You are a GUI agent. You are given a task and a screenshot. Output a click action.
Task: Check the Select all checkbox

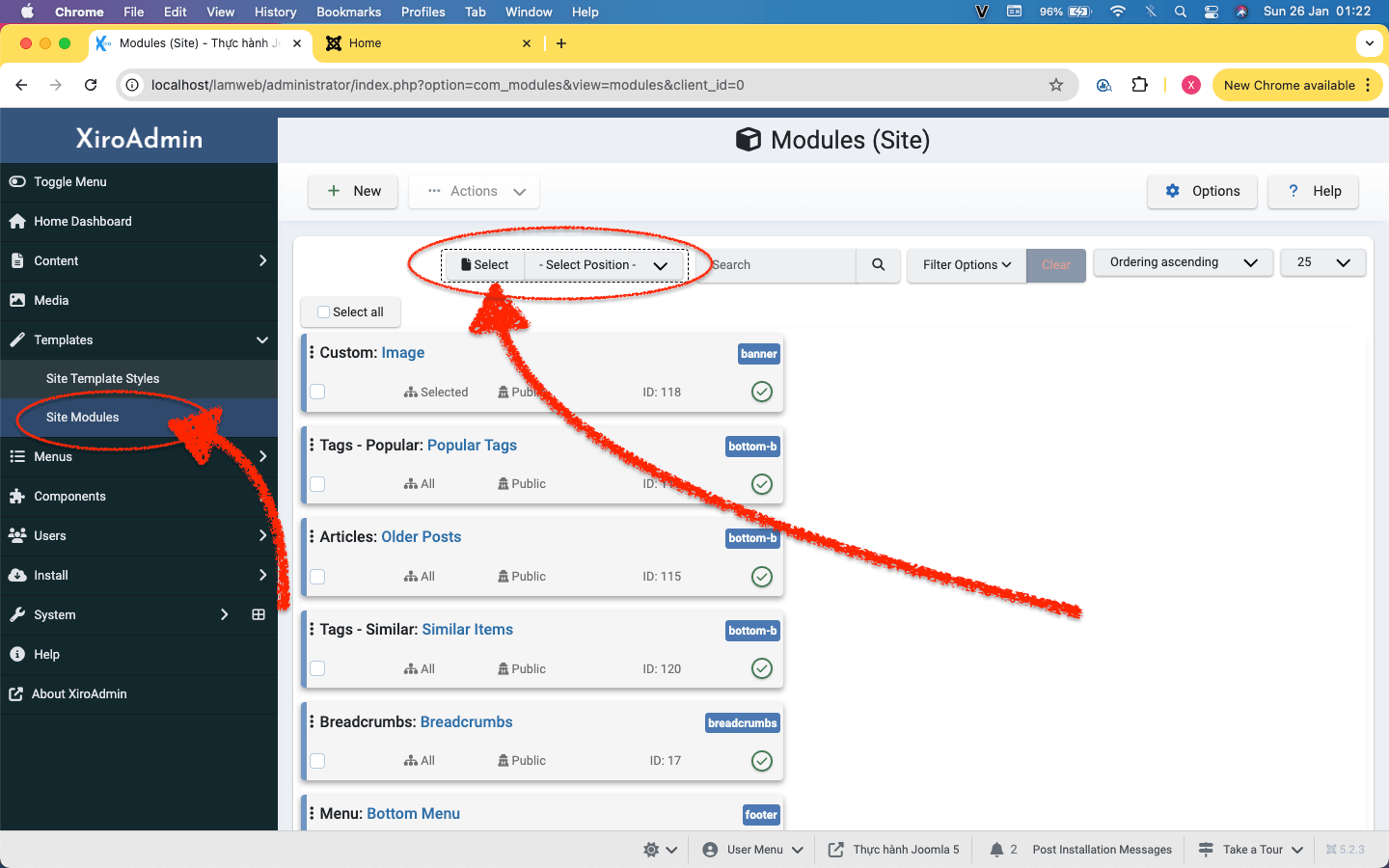(x=324, y=312)
